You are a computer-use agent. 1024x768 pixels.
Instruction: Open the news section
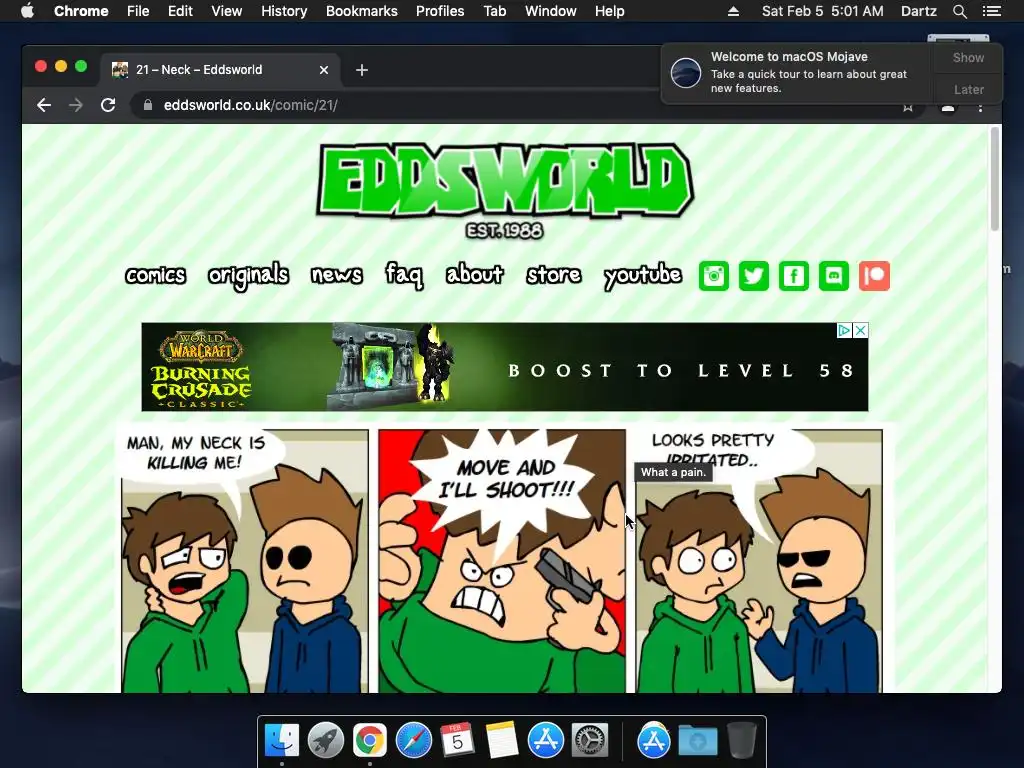click(x=336, y=275)
